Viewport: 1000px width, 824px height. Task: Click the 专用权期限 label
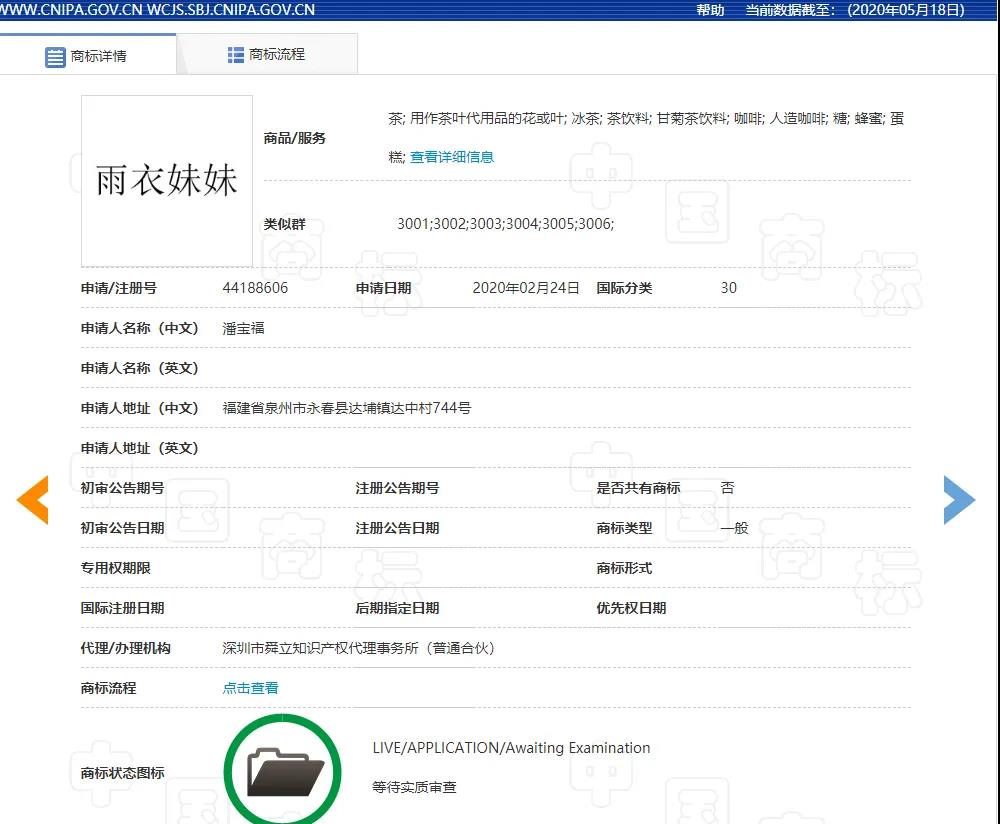click(115, 568)
